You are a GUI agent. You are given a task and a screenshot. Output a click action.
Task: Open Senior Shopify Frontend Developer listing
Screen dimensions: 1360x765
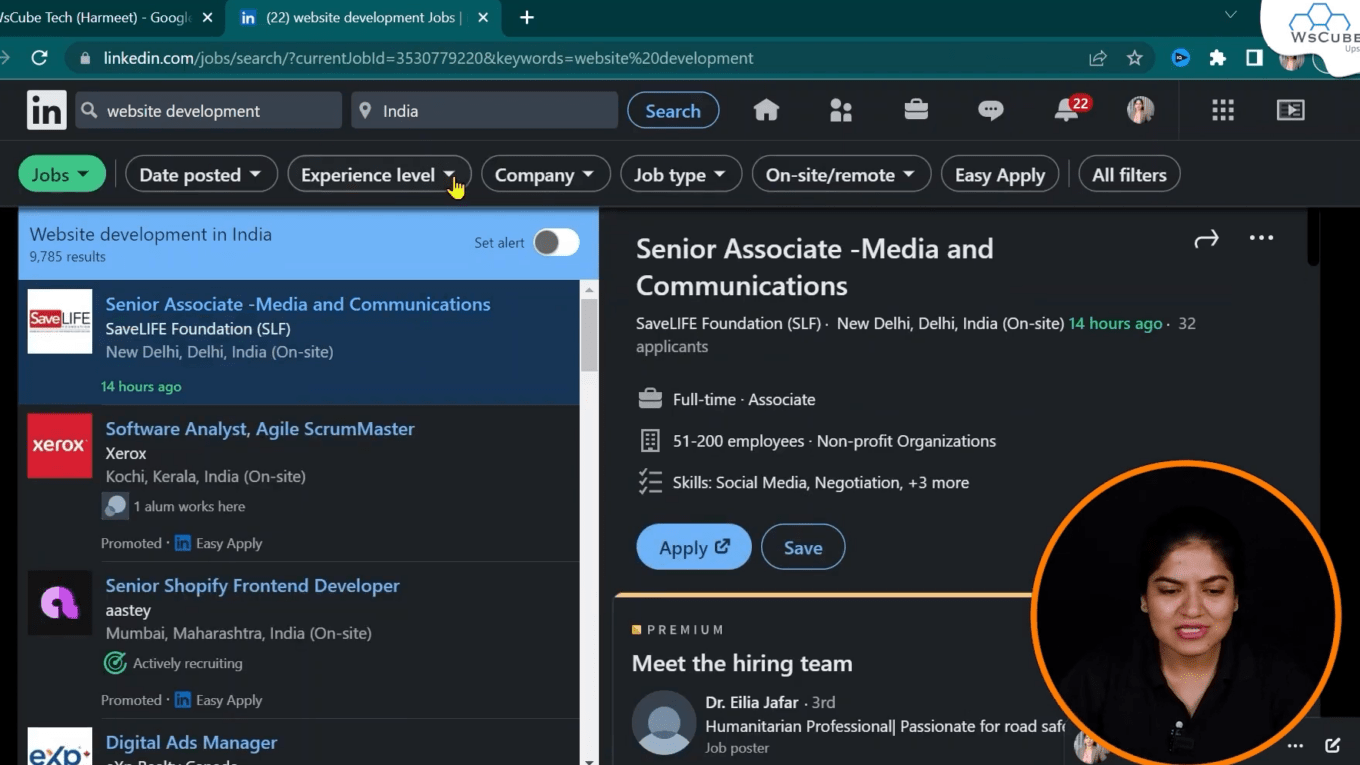tap(252, 586)
